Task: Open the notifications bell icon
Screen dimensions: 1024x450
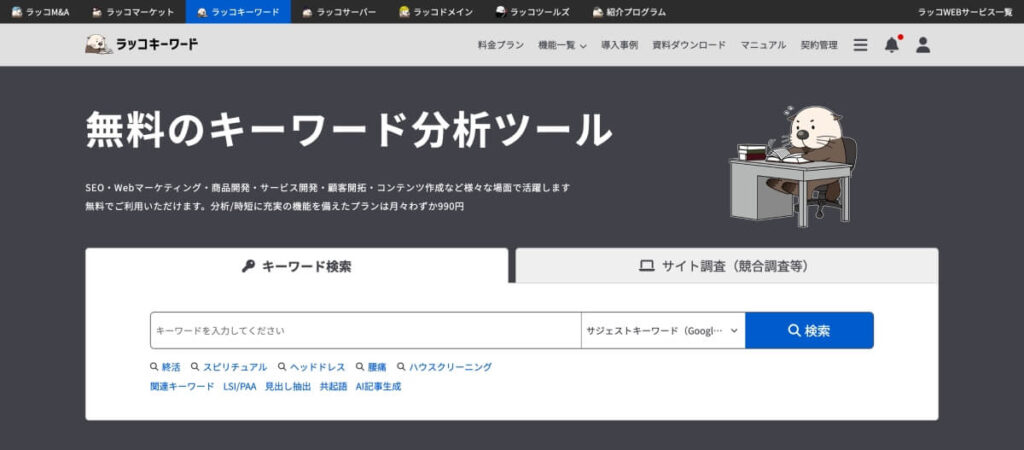Action: coord(892,44)
